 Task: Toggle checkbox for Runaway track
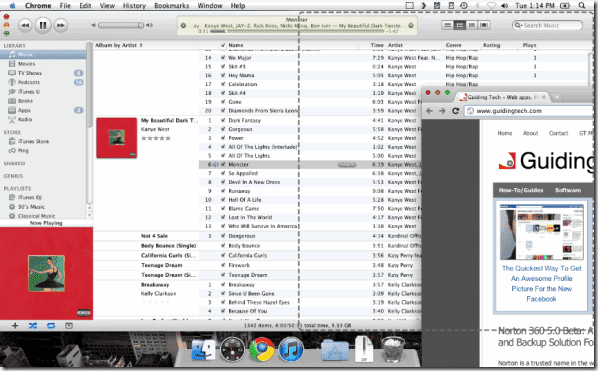click(223, 191)
